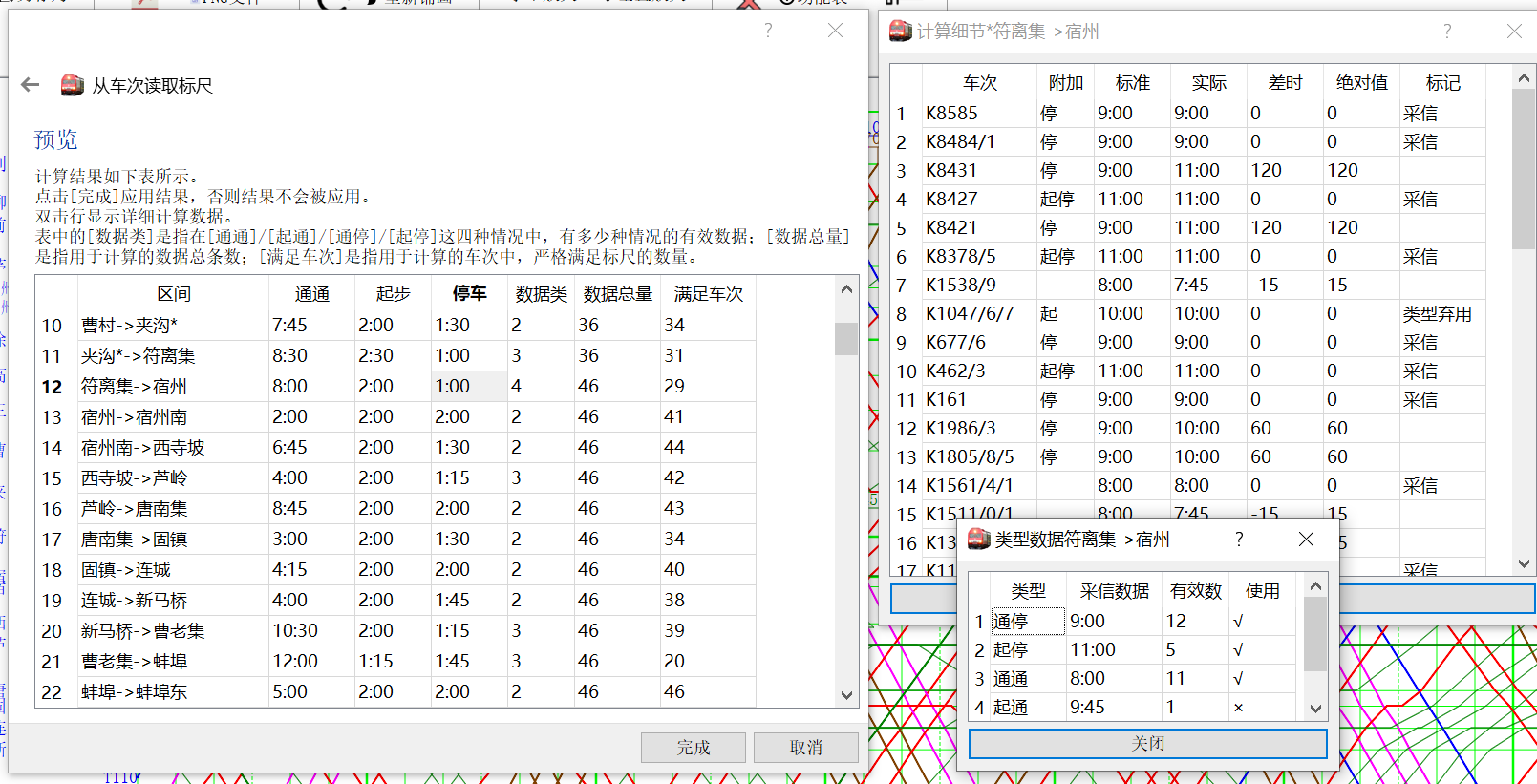Open help in the 从车次读取标尺 wizard
The height and width of the screenshot is (784, 1537).
[768, 31]
